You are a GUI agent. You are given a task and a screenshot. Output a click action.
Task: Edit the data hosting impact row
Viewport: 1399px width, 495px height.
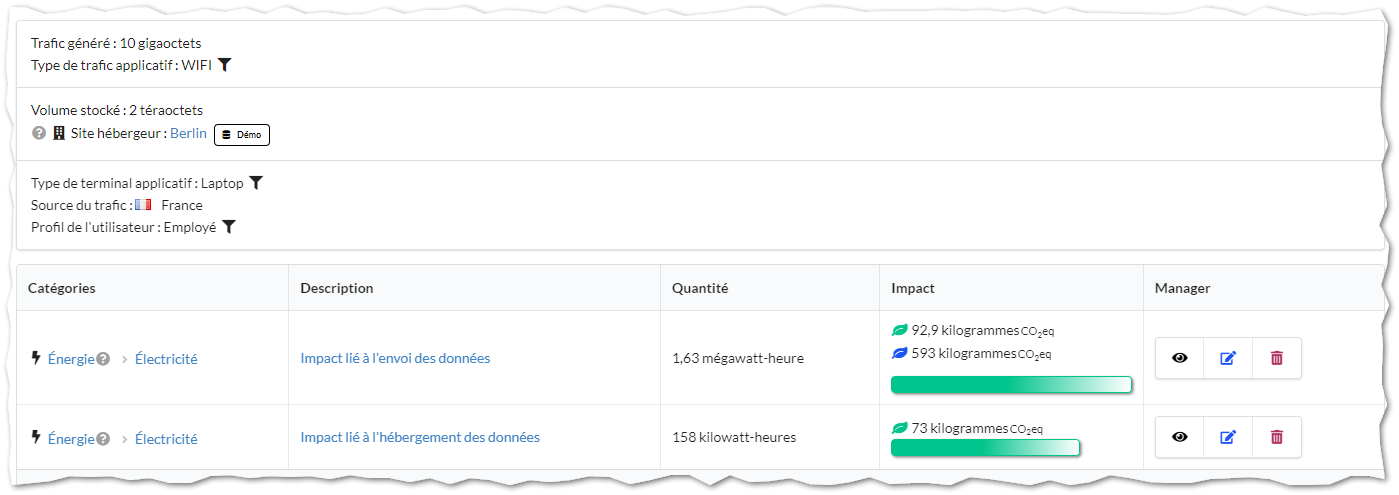1228,437
